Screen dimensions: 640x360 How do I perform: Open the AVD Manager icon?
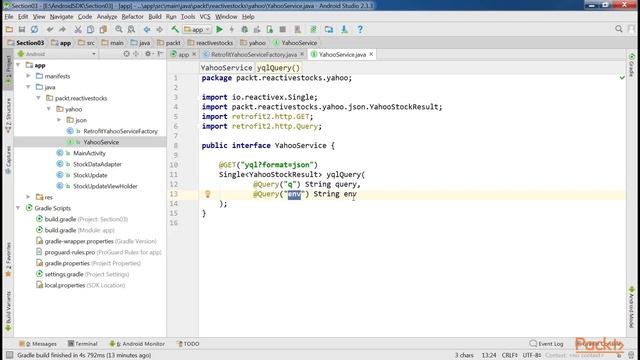pos(298,29)
